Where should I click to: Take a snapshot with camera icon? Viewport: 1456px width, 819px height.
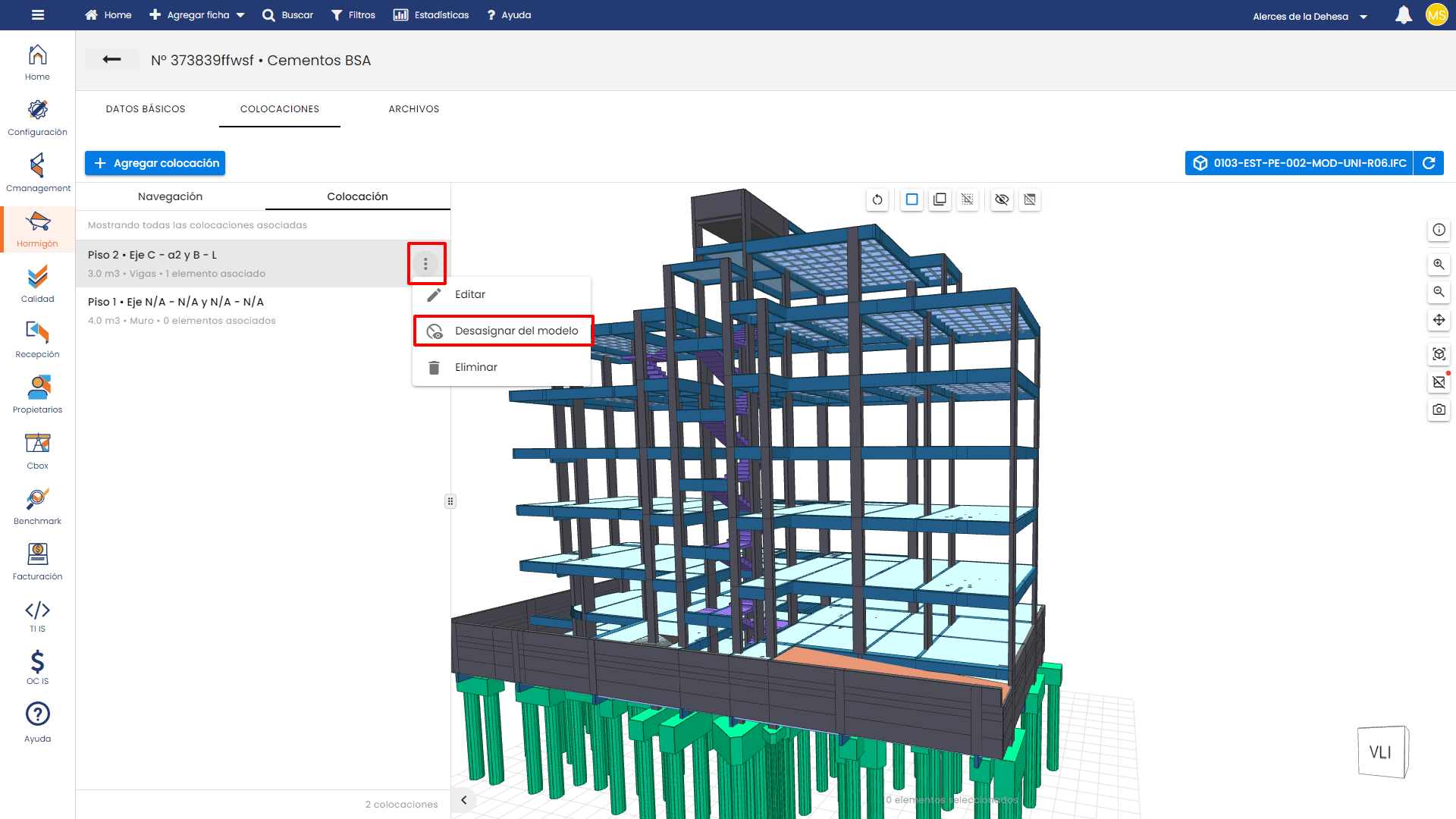click(x=1439, y=409)
